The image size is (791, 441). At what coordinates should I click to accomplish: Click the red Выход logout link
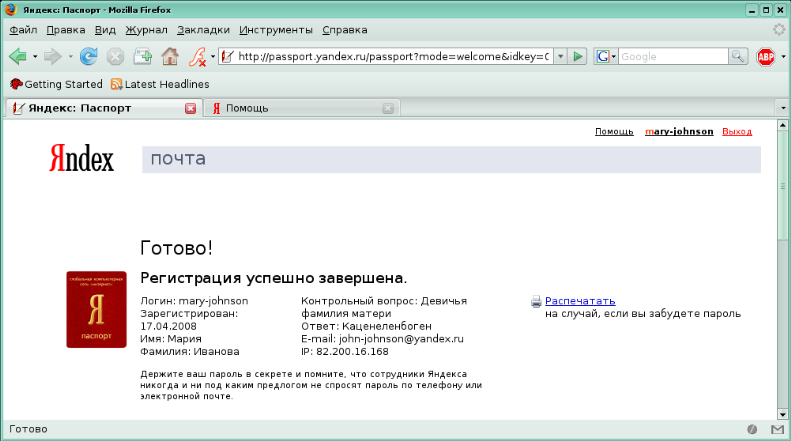(x=737, y=132)
